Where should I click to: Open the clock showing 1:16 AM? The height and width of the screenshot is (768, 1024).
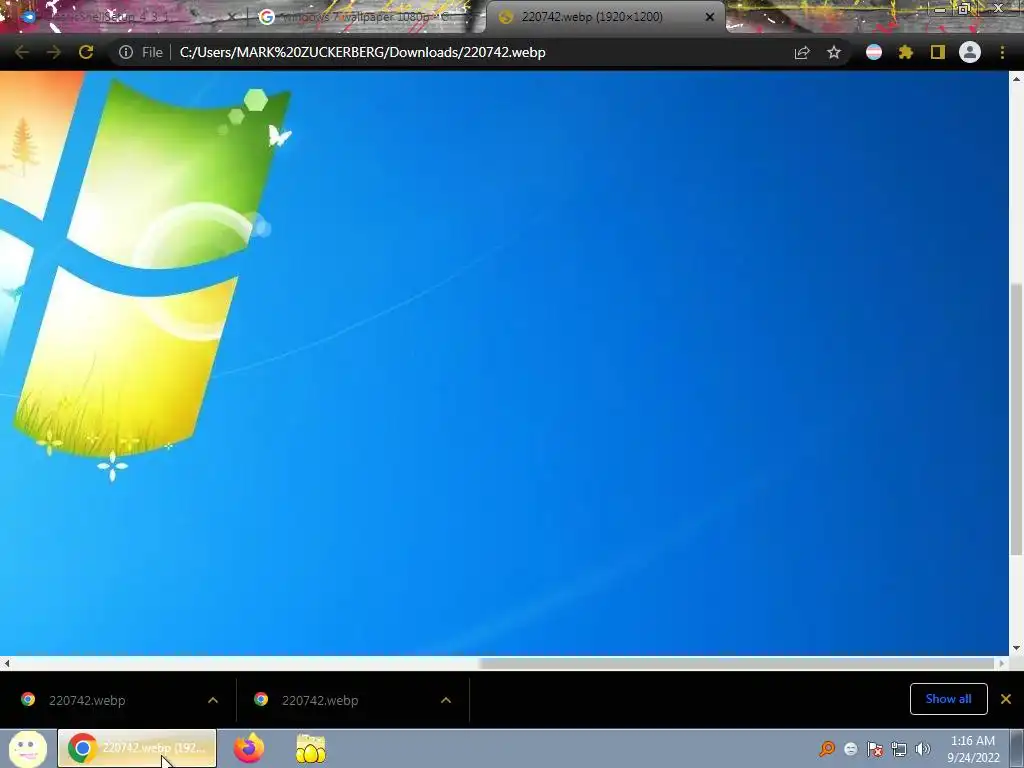point(973,749)
